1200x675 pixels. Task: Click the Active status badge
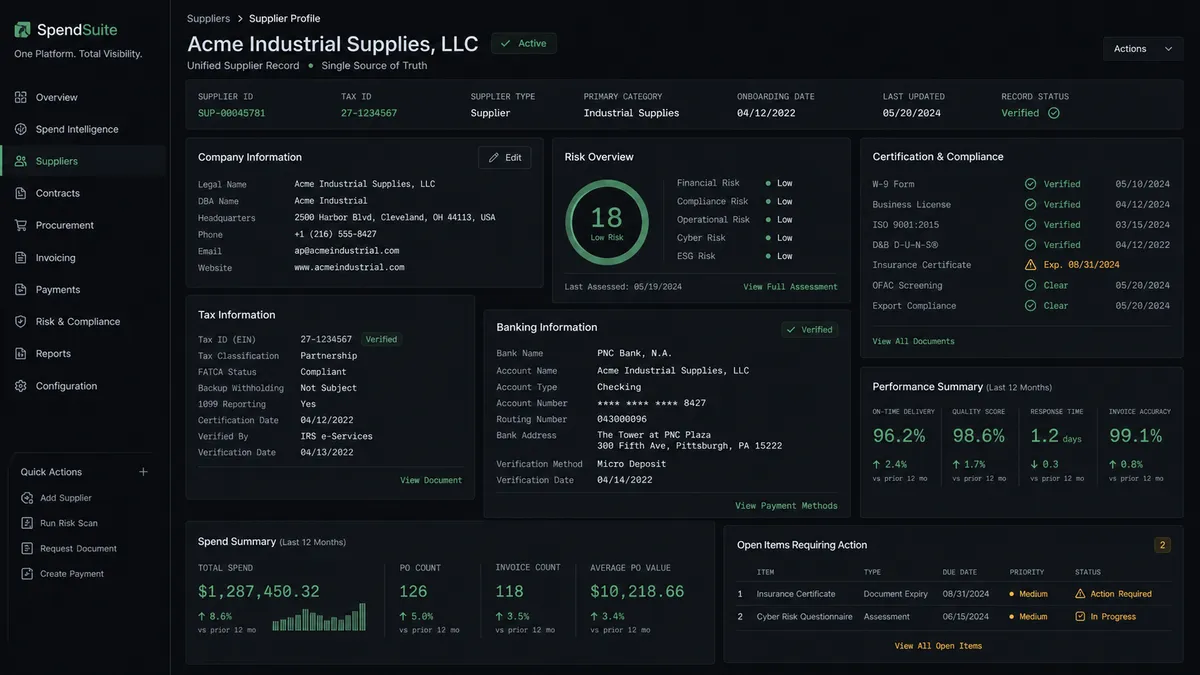coord(524,43)
